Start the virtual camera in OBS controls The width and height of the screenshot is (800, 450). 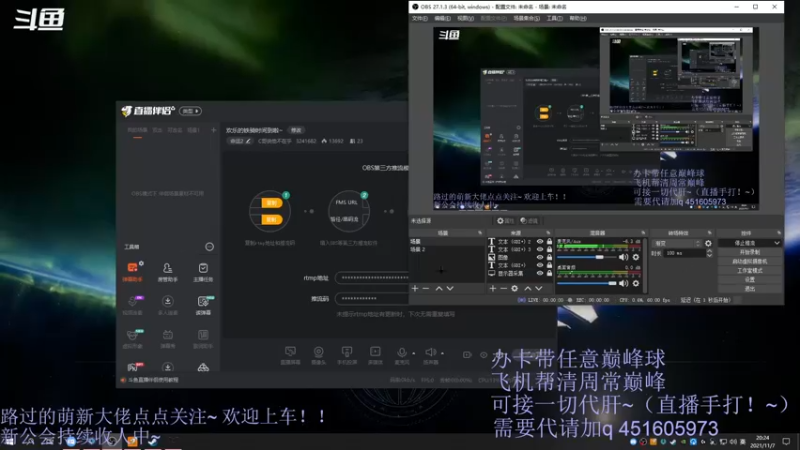pyautogui.click(x=749, y=261)
